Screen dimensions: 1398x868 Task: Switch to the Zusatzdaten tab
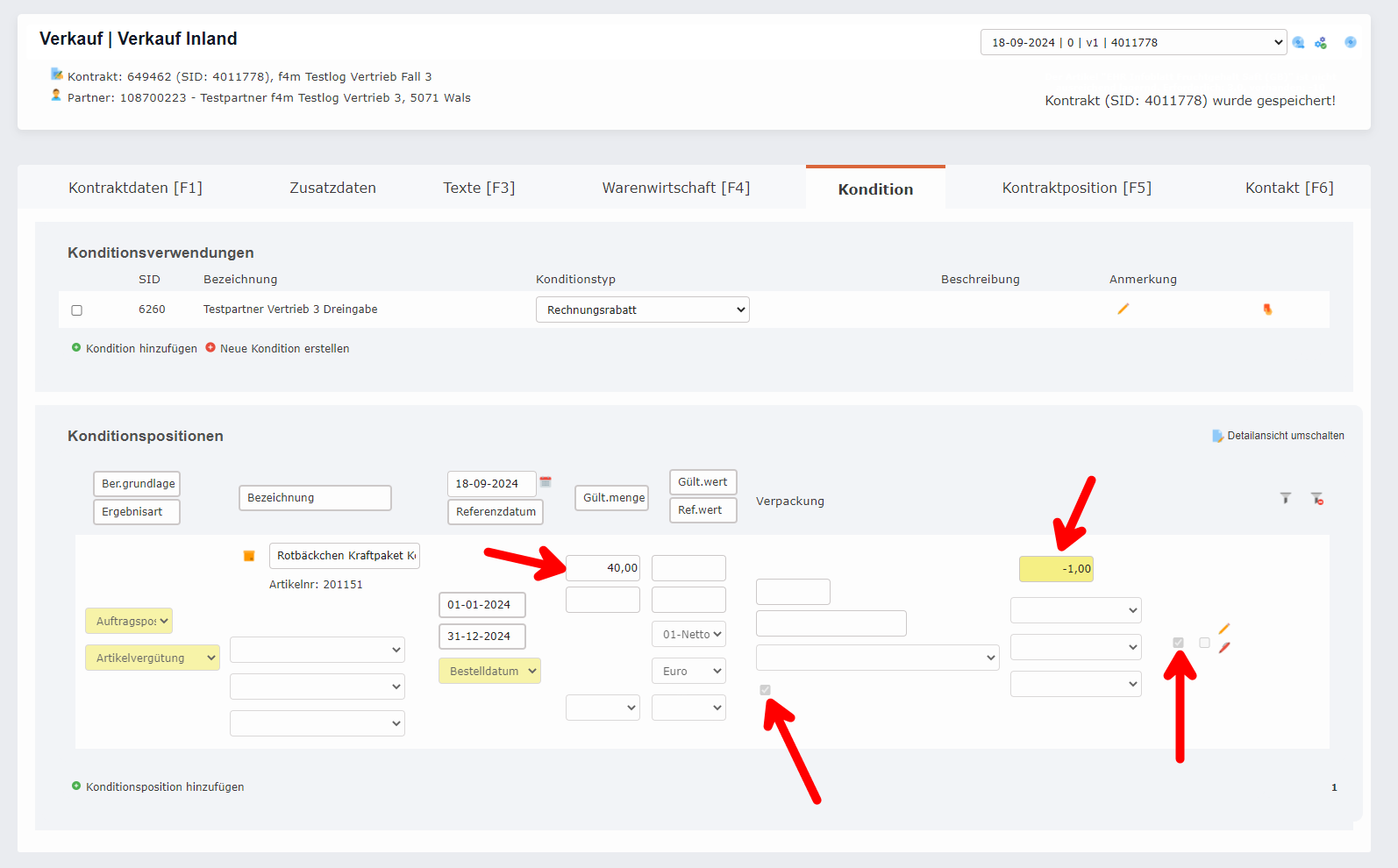333,188
